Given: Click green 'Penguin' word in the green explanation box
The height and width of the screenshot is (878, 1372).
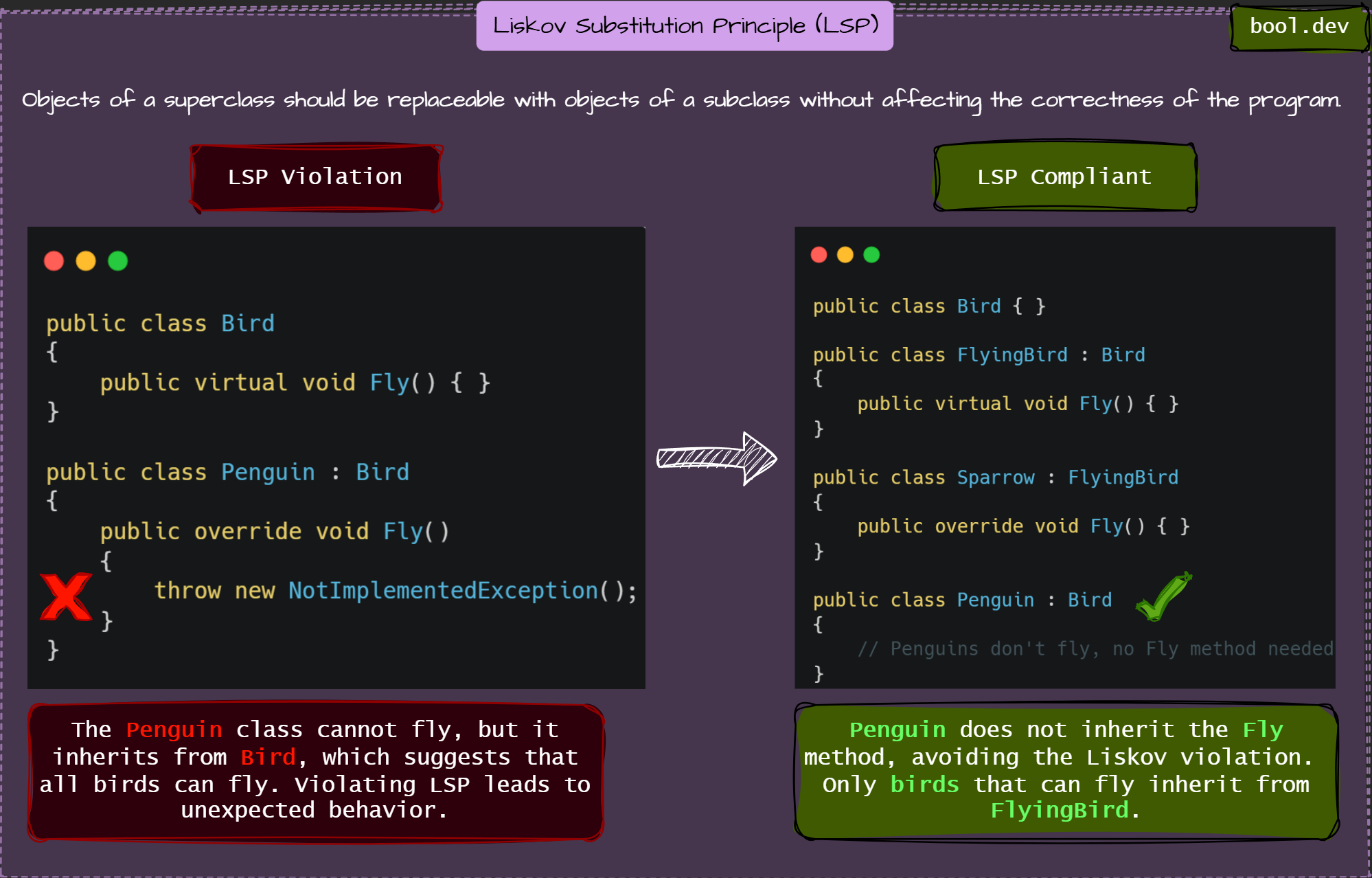Looking at the screenshot, I should 897,730.
